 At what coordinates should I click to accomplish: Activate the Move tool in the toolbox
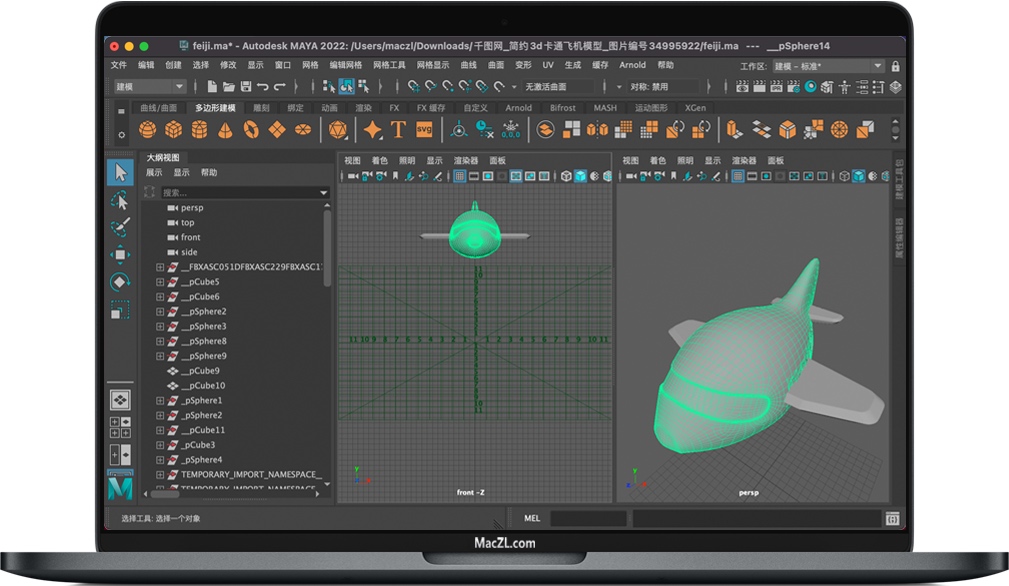click(x=120, y=255)
